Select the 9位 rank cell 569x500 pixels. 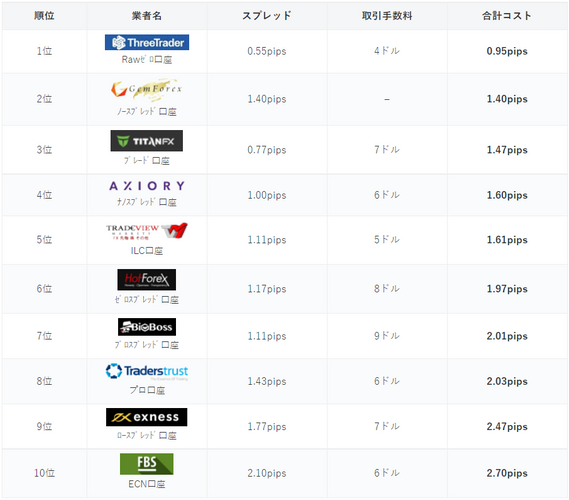tap(44, 427)
